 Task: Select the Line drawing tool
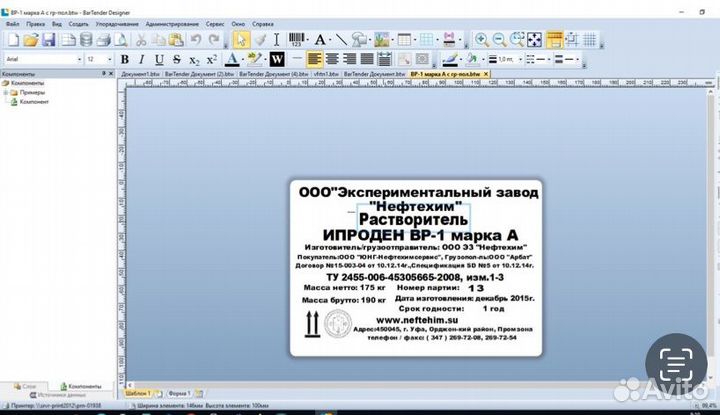[x=341, y=40]
